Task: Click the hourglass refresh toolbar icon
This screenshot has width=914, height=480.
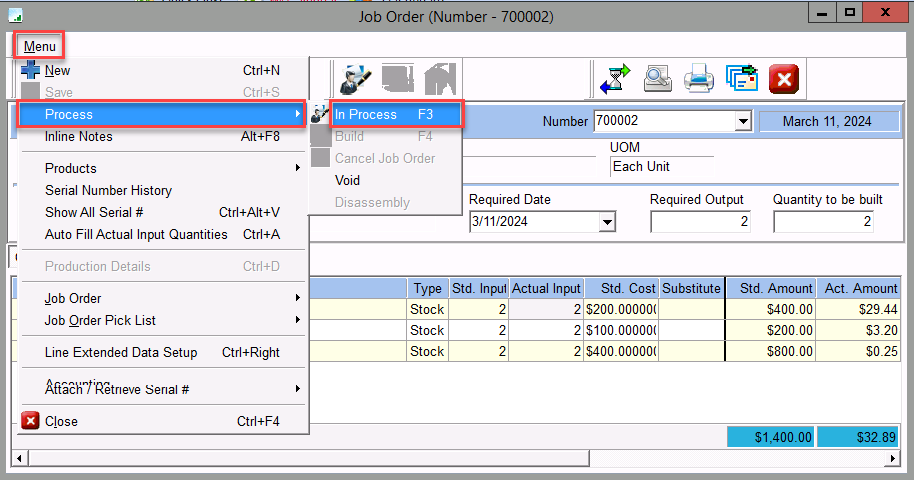Action: 614,79
